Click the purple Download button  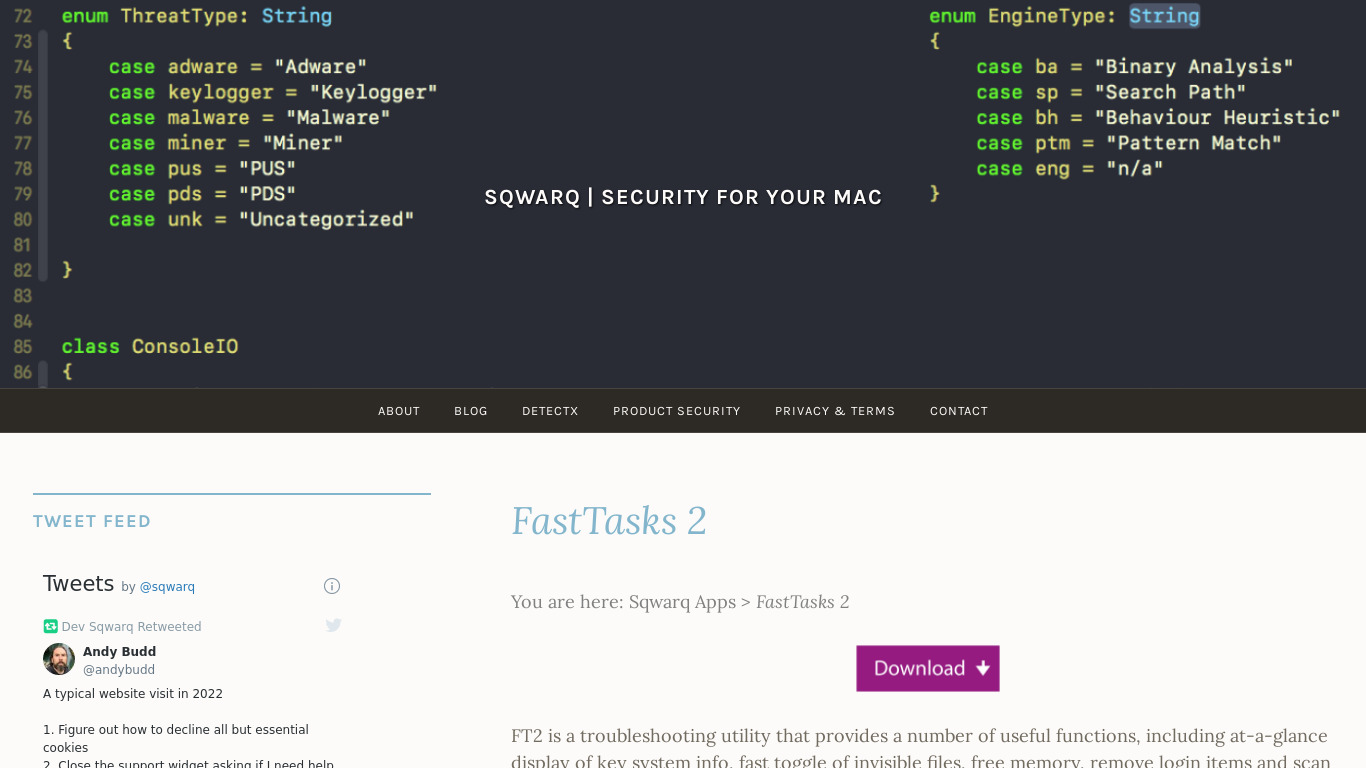[928, 668]
